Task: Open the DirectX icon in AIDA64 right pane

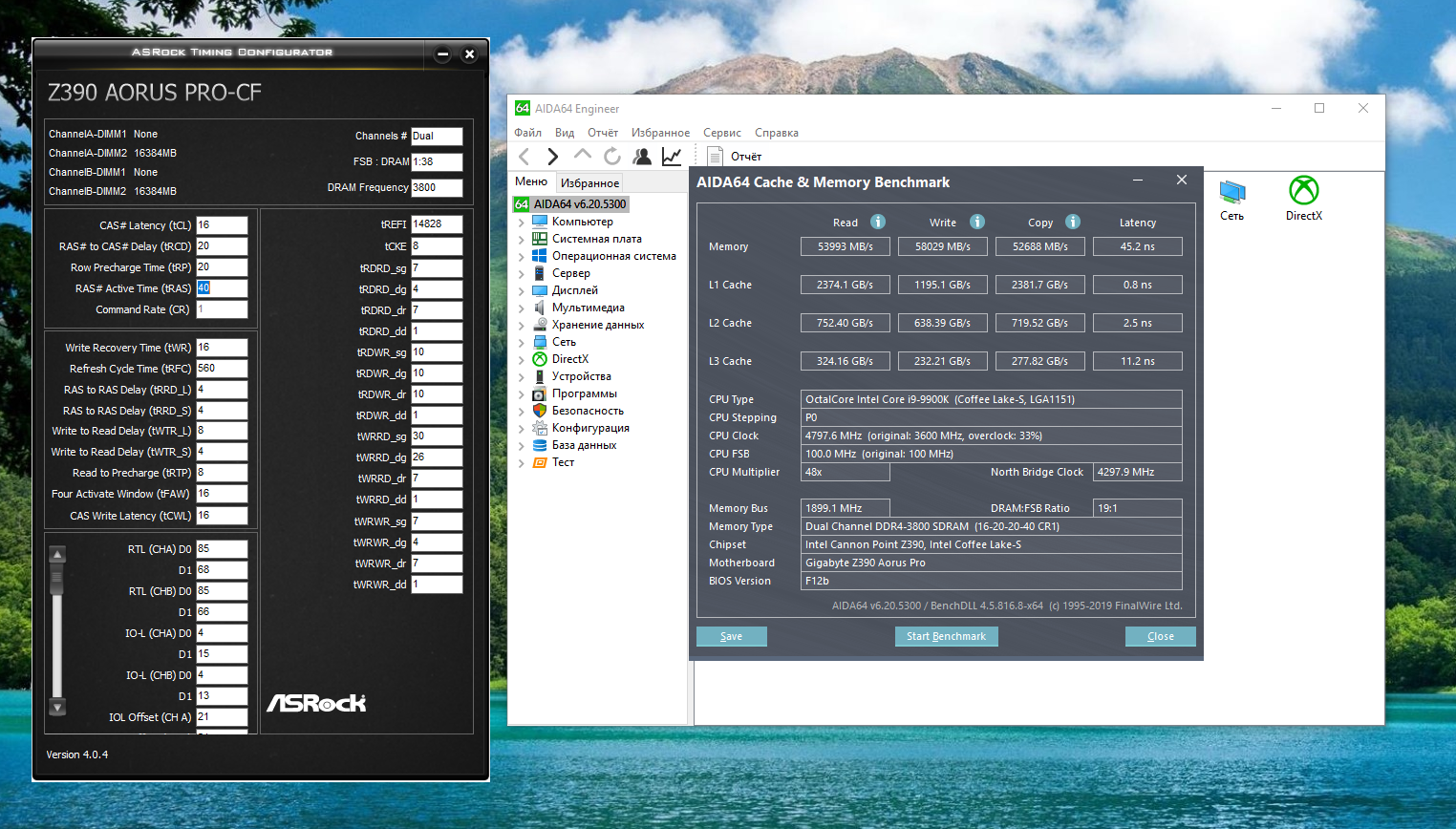Action: coord(1304,199)
